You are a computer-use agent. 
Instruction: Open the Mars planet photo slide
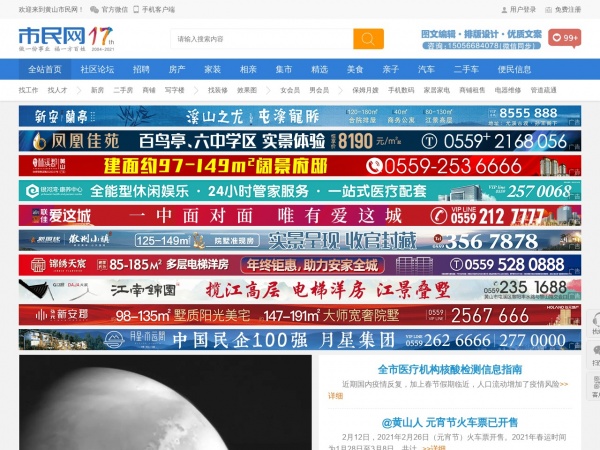point(165,403)
